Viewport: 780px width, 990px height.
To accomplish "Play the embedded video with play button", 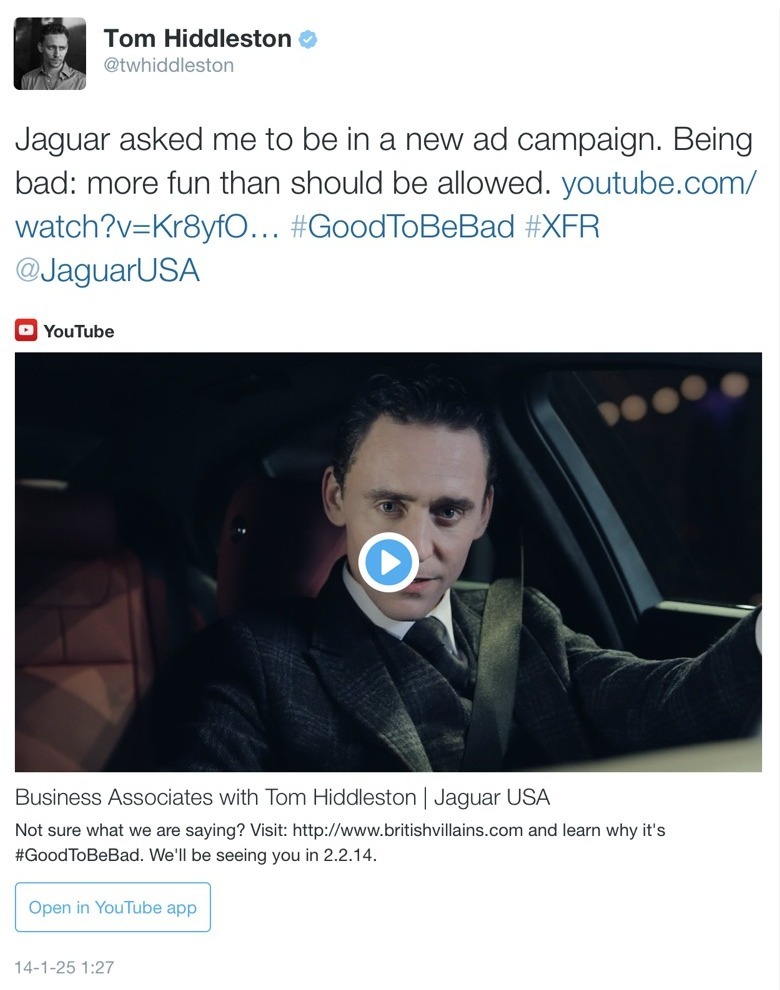I will tap(388, 562).
